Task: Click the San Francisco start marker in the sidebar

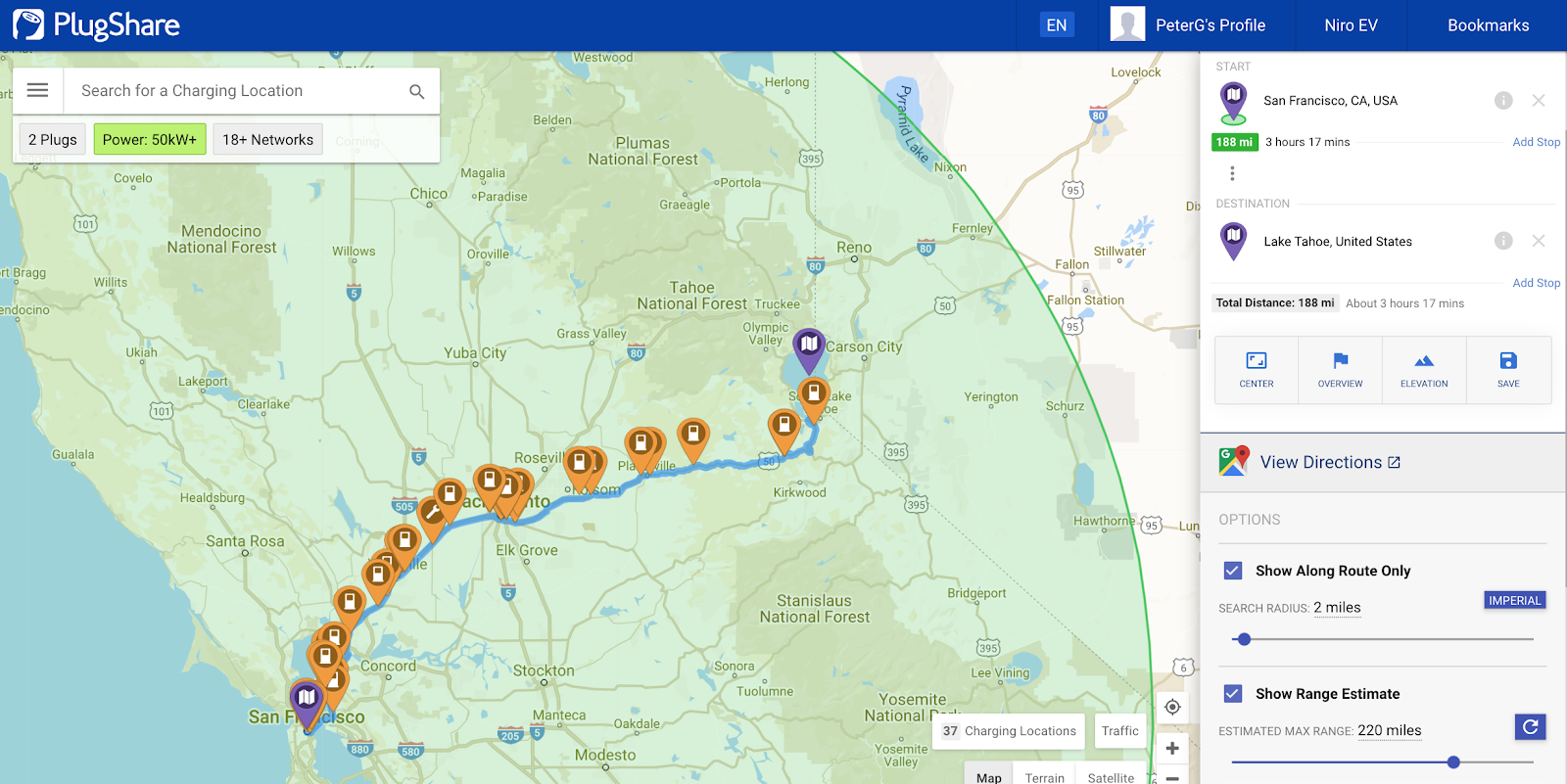Action: pyautogui.click(x=1234, y=103)
